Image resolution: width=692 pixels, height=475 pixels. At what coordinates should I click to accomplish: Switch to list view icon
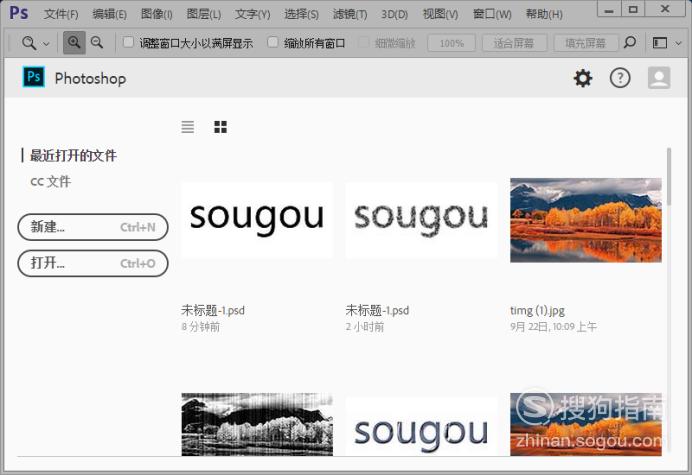188,127
